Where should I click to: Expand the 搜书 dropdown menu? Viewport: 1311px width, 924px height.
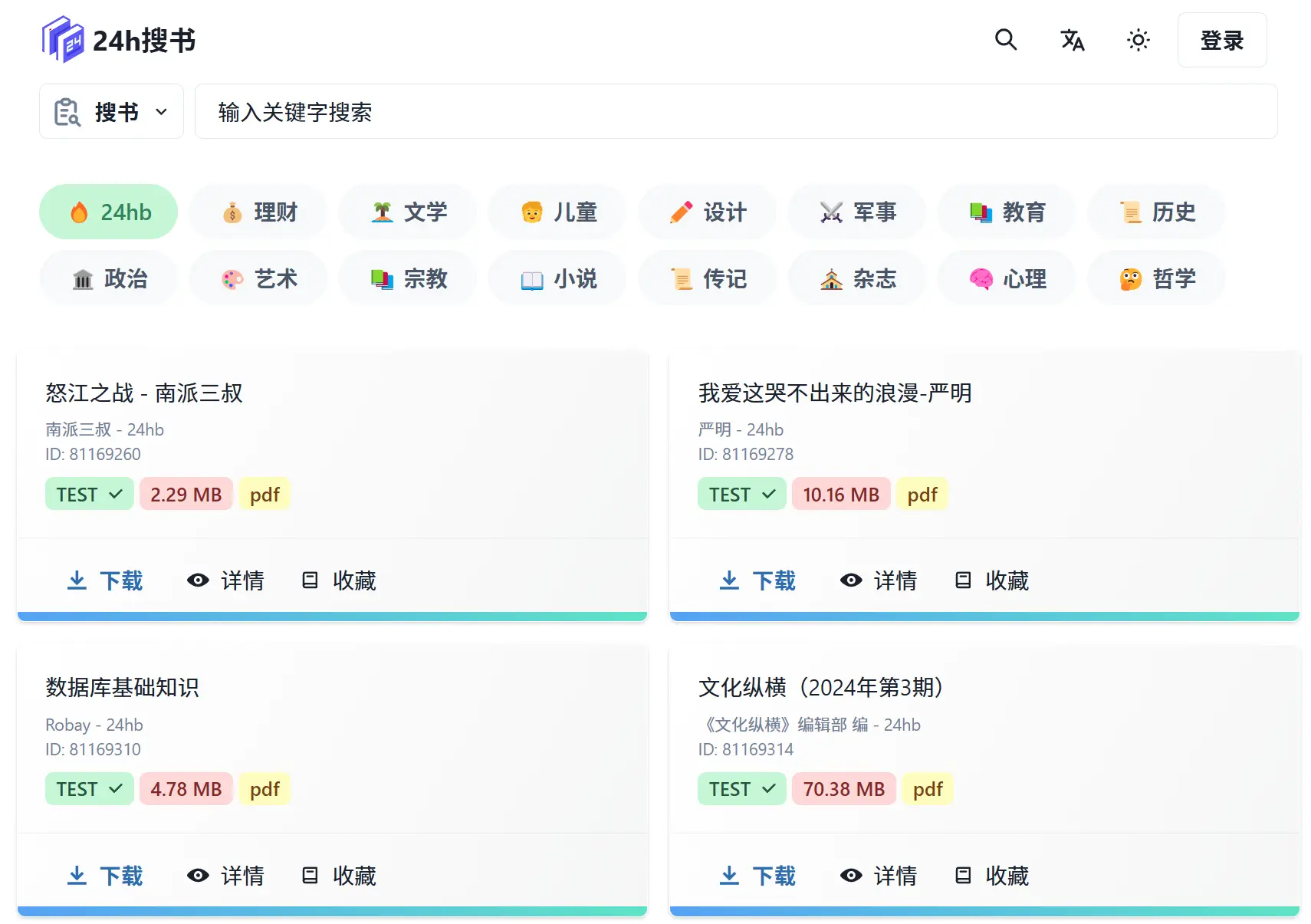(161, 111)
